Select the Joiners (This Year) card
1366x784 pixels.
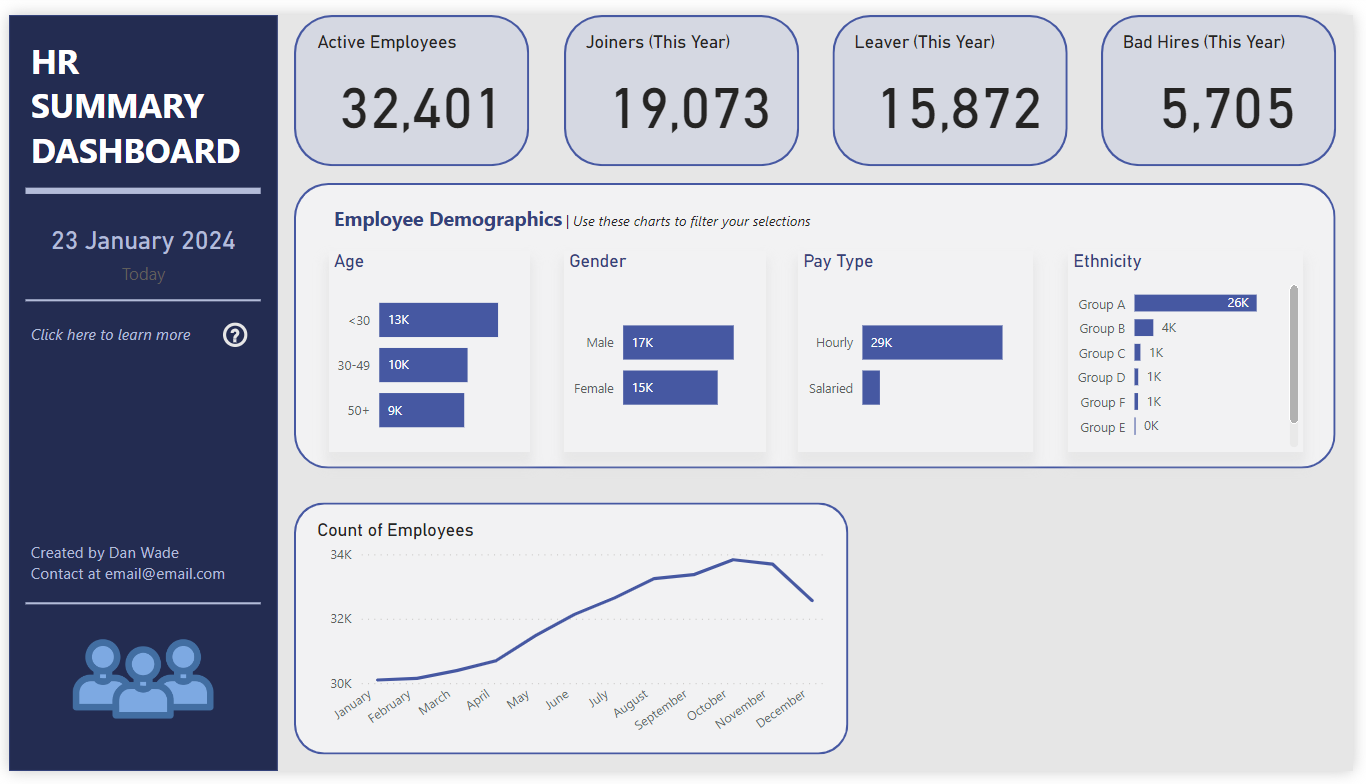pyautogui.click(x=681, y=91)
